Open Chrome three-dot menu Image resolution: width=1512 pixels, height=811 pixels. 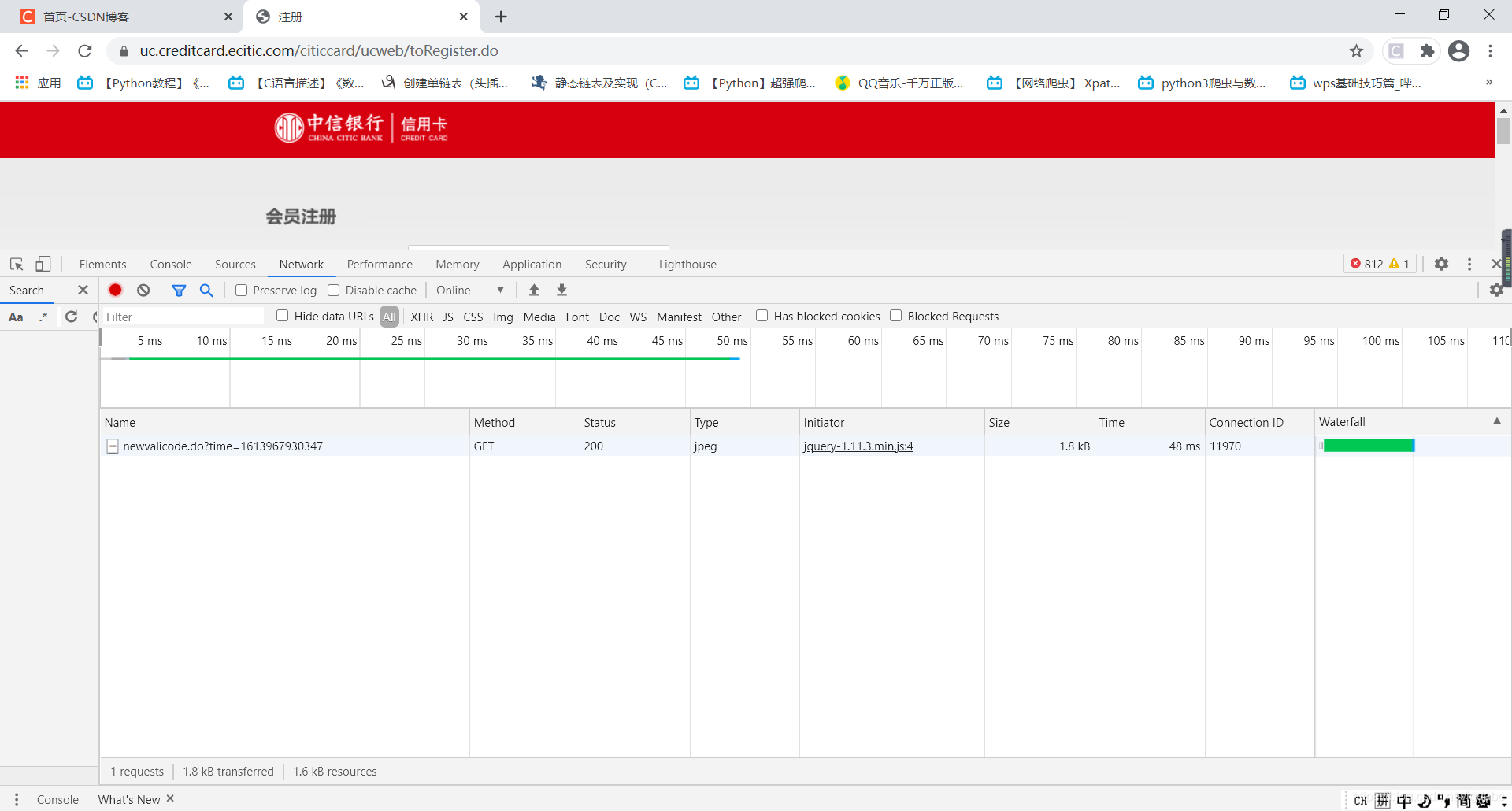[1490, 51]
